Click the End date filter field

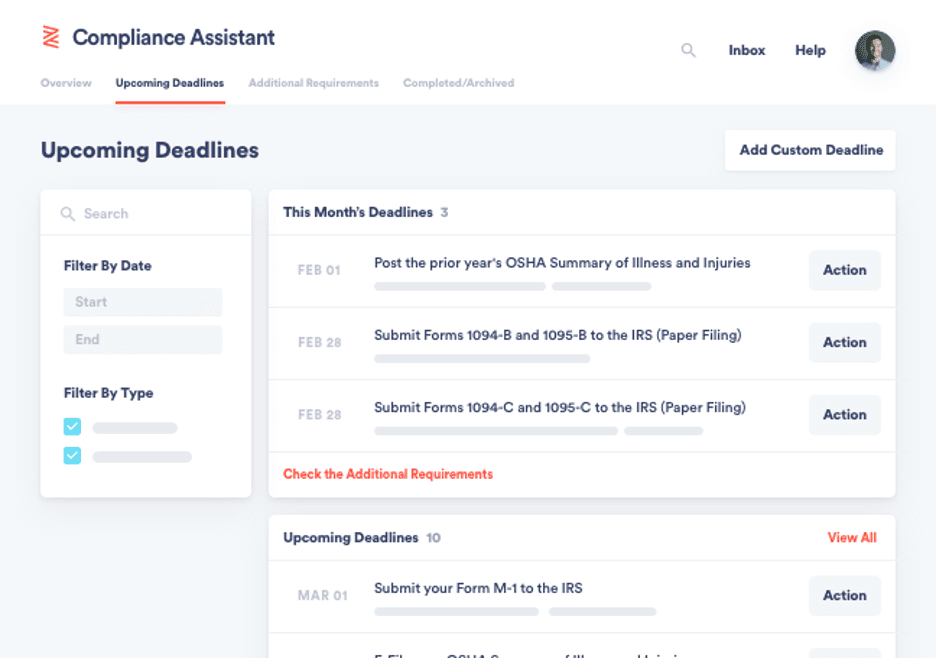coord(142,339)
